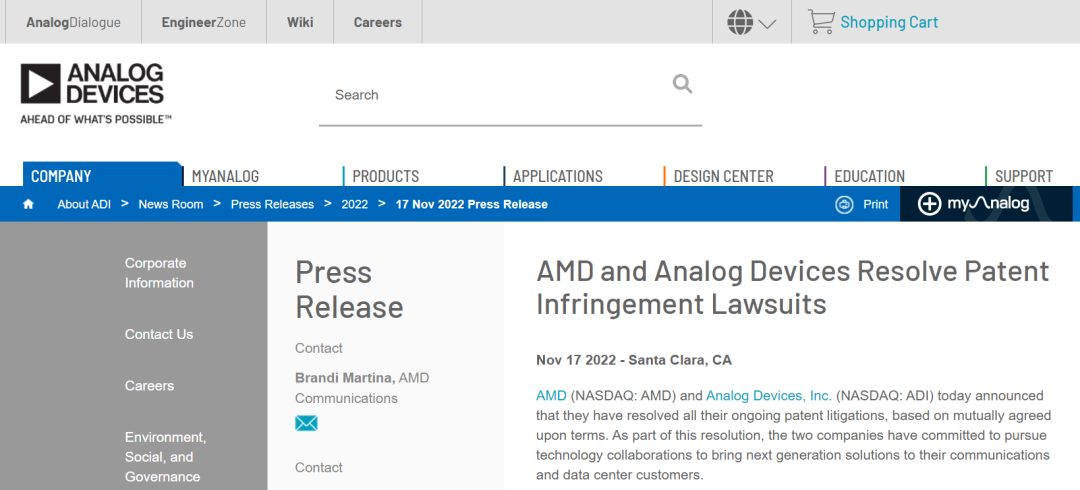Viewport: 1080px width, 490px height.
Task: Go to Press Releases breadcrumb
Action: click(x=272, y=204)
